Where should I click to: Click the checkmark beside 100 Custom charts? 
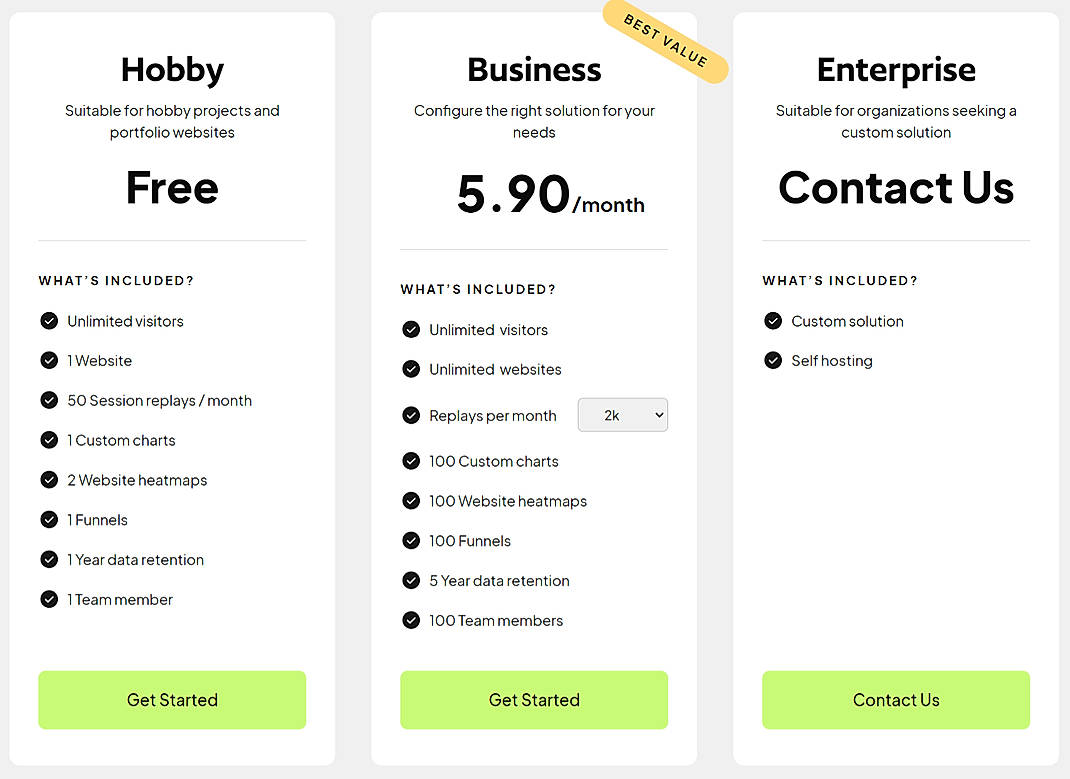tap(411, 461)
